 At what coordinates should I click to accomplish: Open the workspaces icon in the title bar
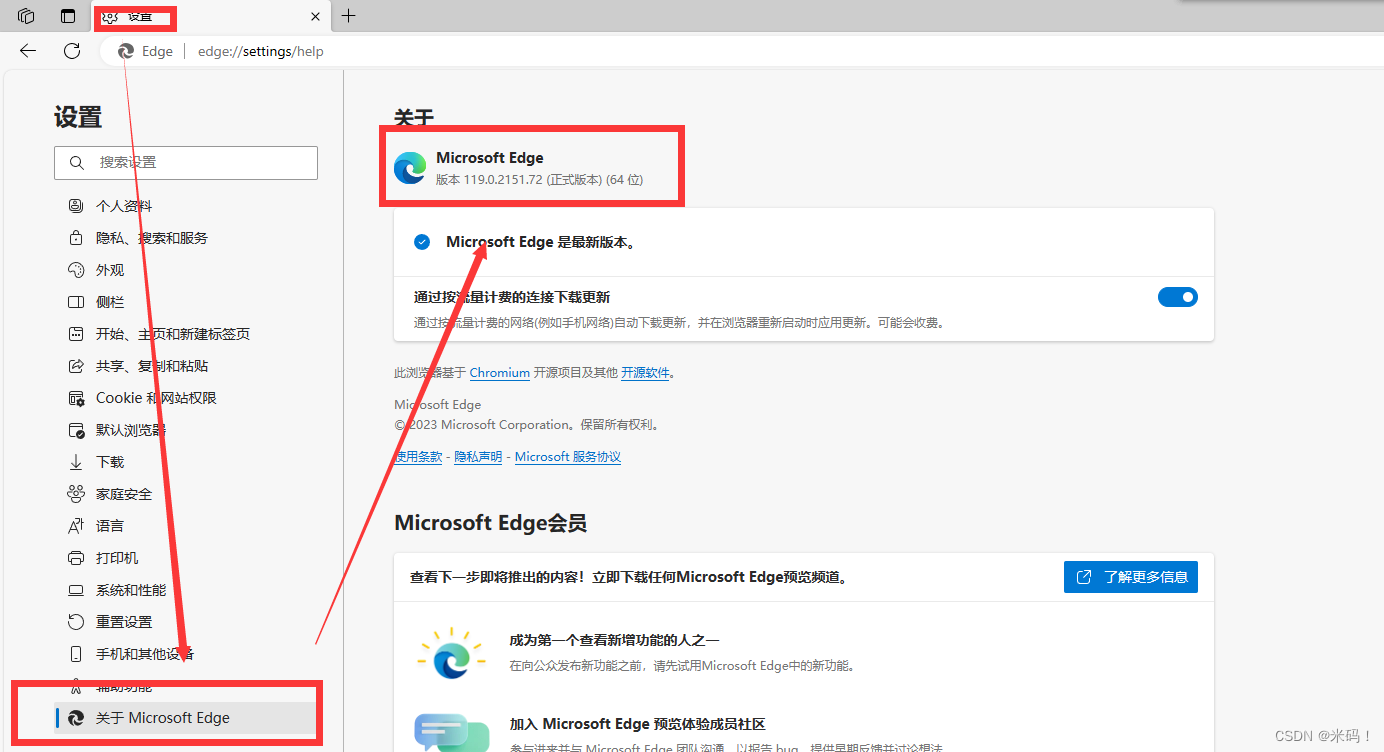(x=26, y=16)
